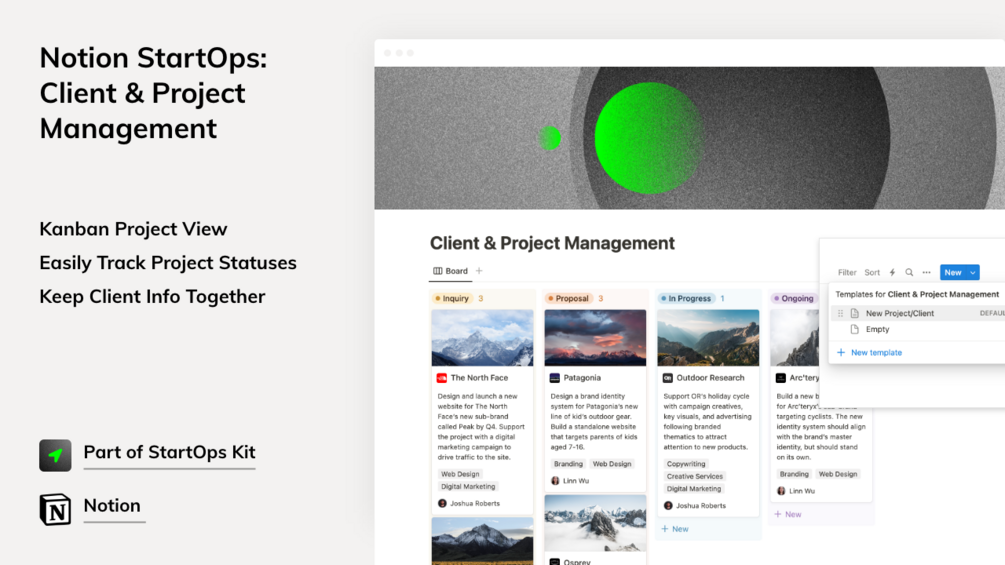Click the Arc'teryx logo icon
Screen dimensions: 1005x565
pyautogui.click(x=781, y=378)
